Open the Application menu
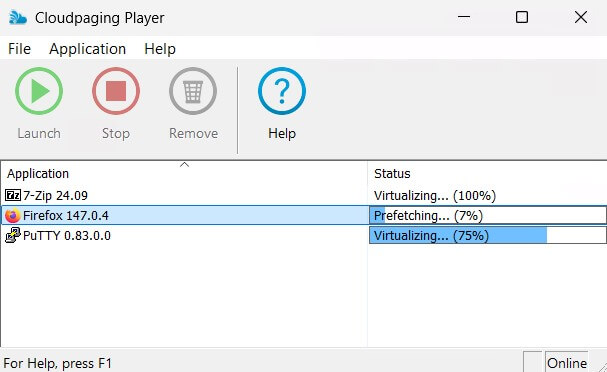Screen dimensions: 607x372 [87, 49]
